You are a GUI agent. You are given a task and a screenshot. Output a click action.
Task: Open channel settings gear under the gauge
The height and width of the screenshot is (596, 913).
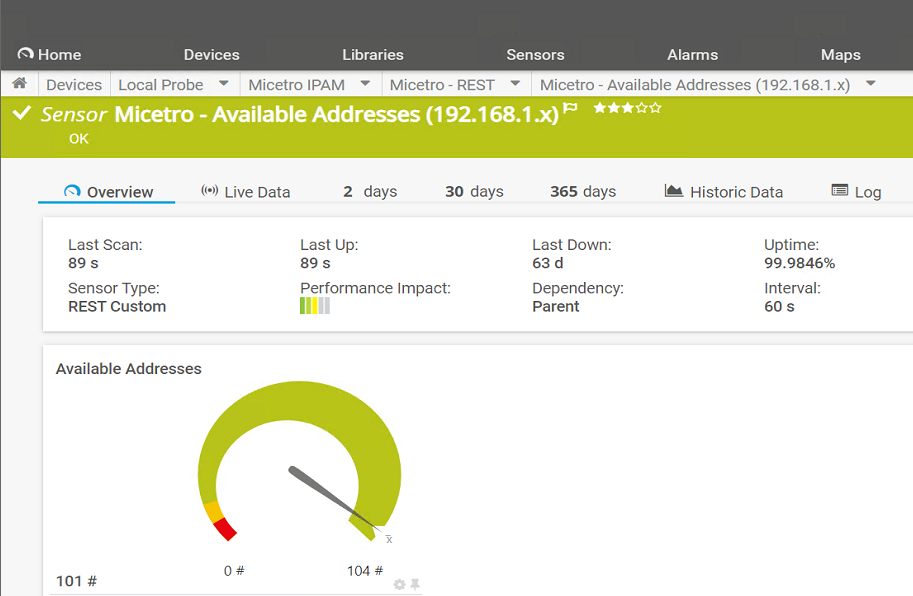coord(399,584)
